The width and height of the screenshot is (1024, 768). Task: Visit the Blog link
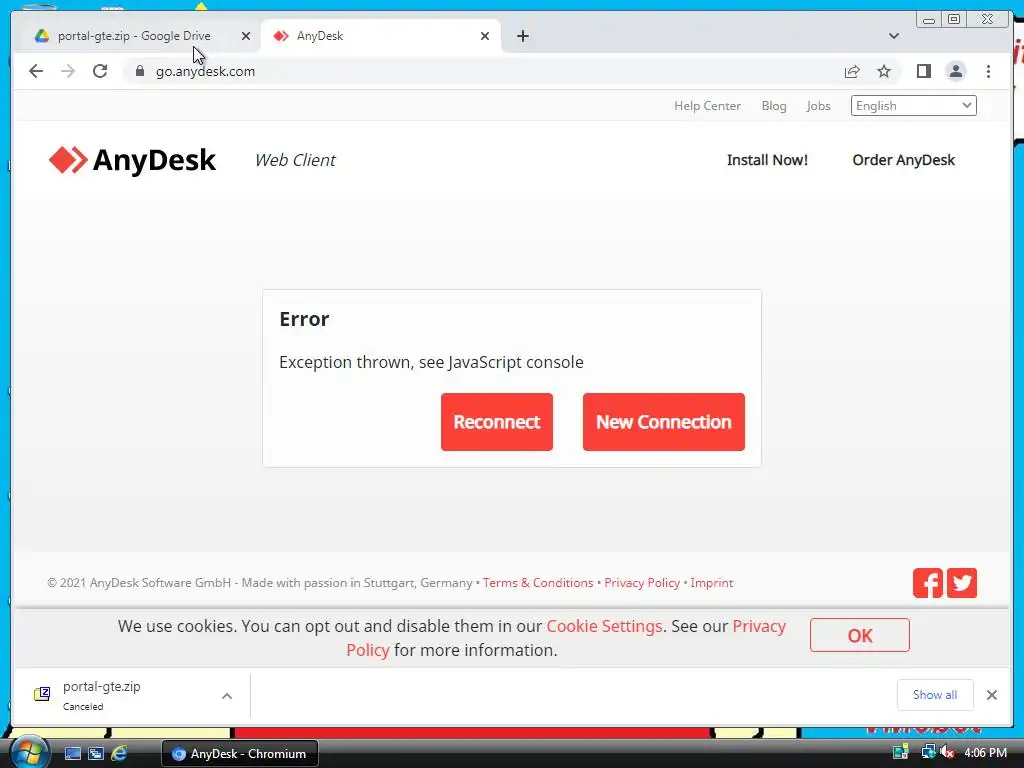click(774, 106)
